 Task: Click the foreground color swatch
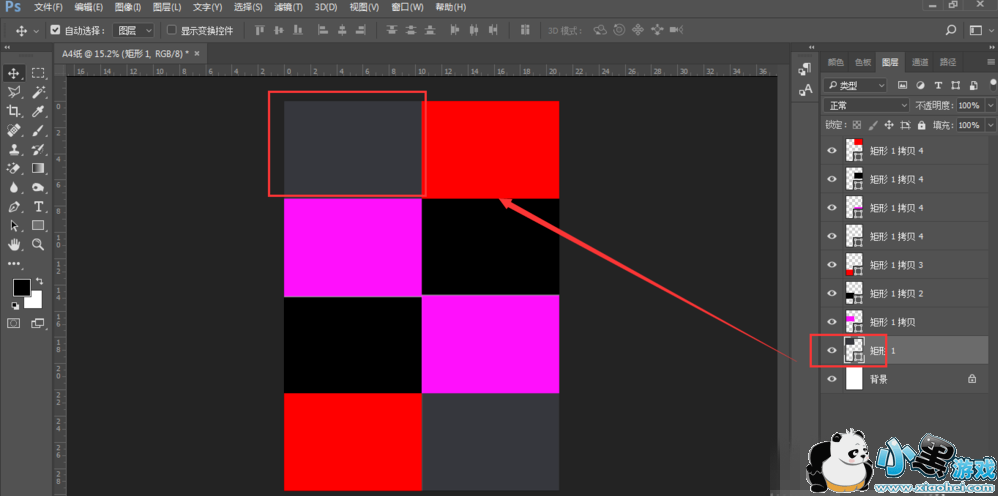21,288
